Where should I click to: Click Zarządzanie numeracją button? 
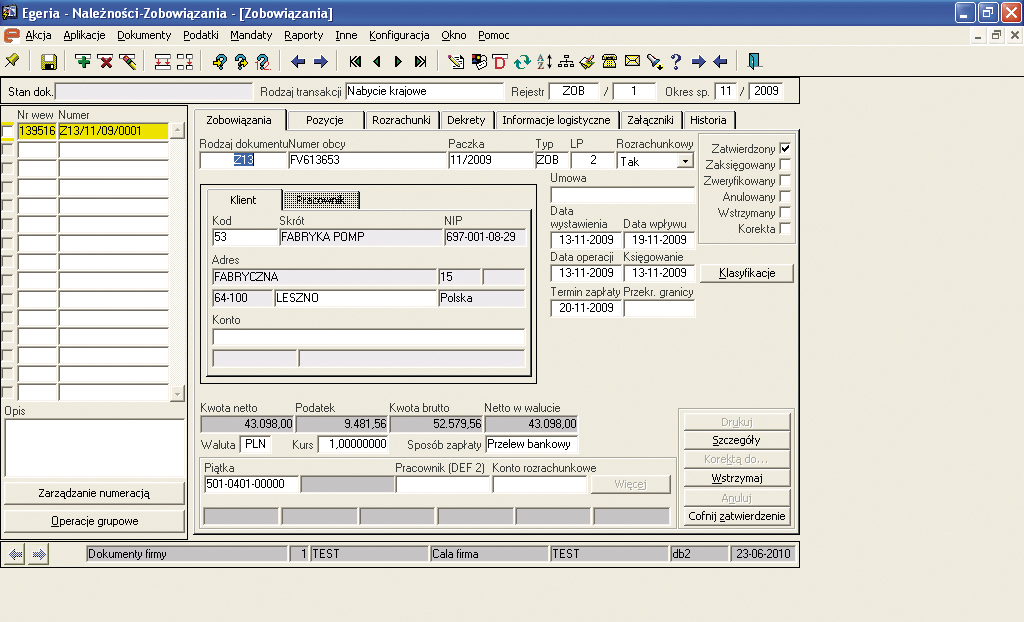[94, 493]
